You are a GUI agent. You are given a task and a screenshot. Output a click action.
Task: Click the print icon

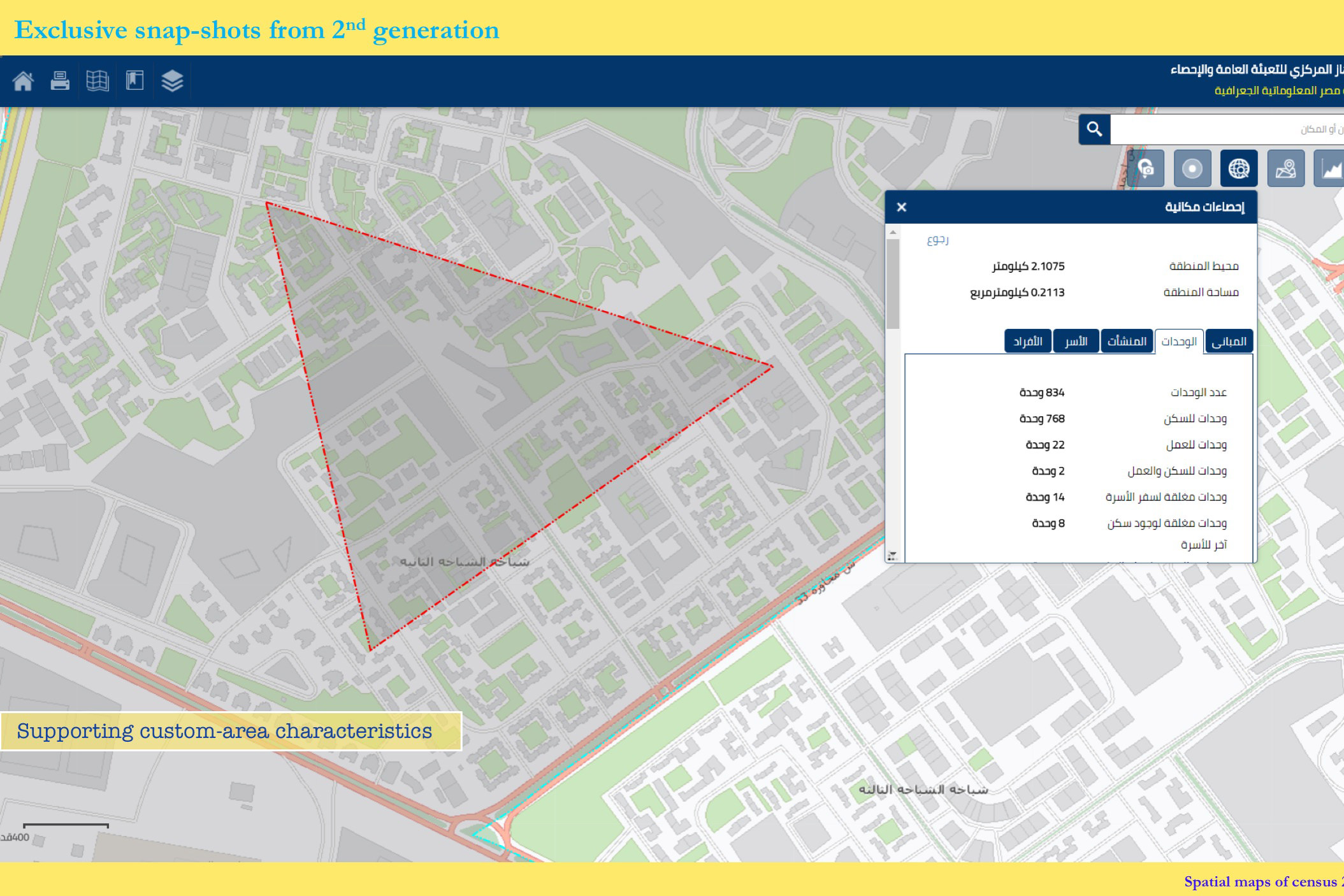point(60,81)
